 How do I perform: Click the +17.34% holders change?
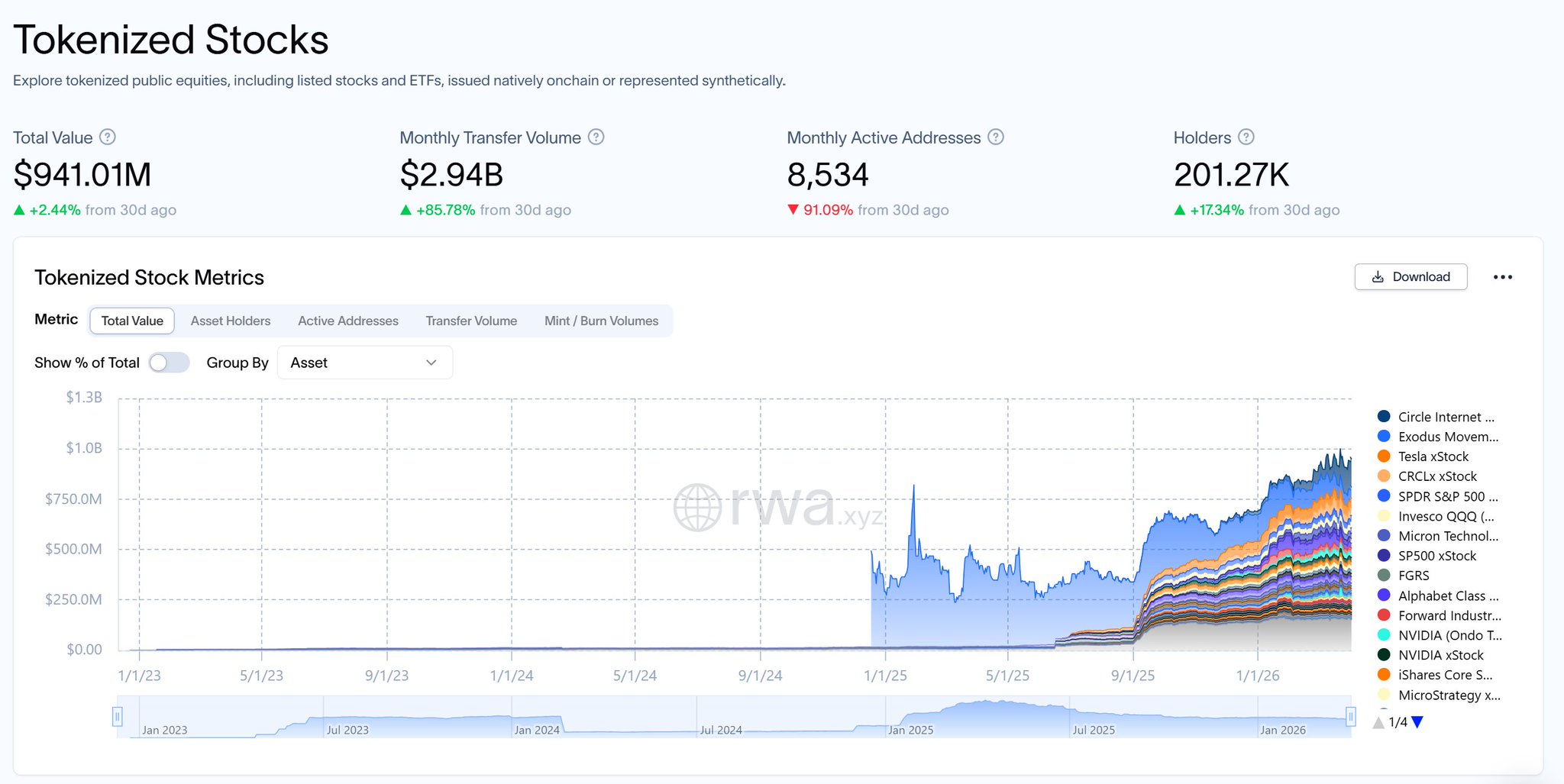[1209, 210]
